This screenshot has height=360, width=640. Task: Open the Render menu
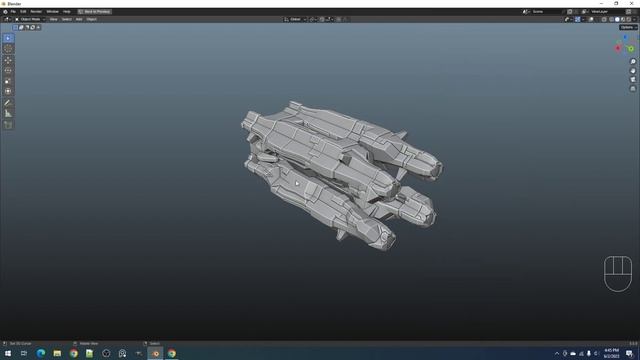point(36,12)
